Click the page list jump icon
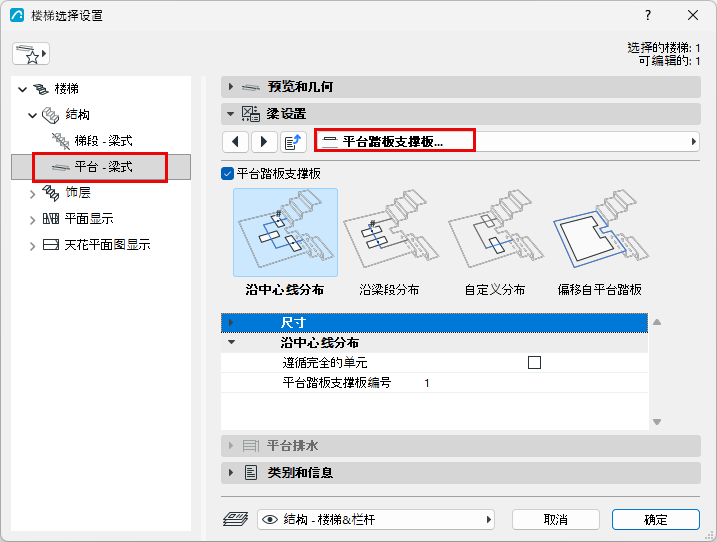 (293, 142)
